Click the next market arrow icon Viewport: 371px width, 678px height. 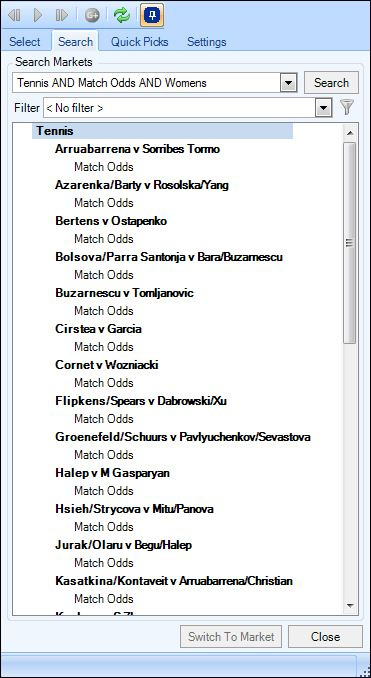click(62, 16)
